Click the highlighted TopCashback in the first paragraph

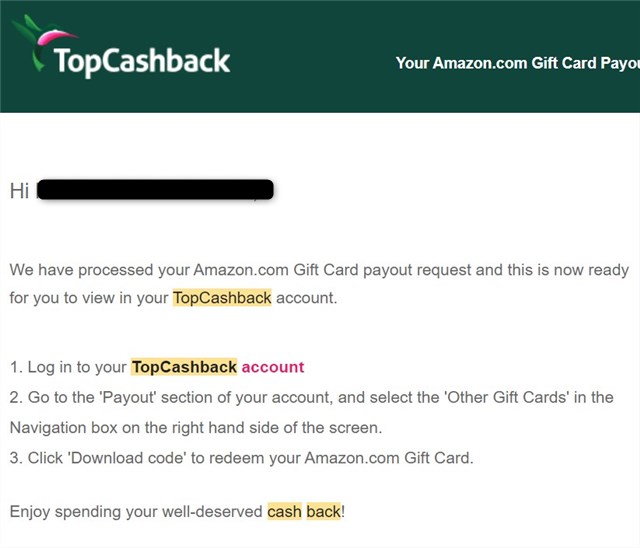(x=222, y=298)
